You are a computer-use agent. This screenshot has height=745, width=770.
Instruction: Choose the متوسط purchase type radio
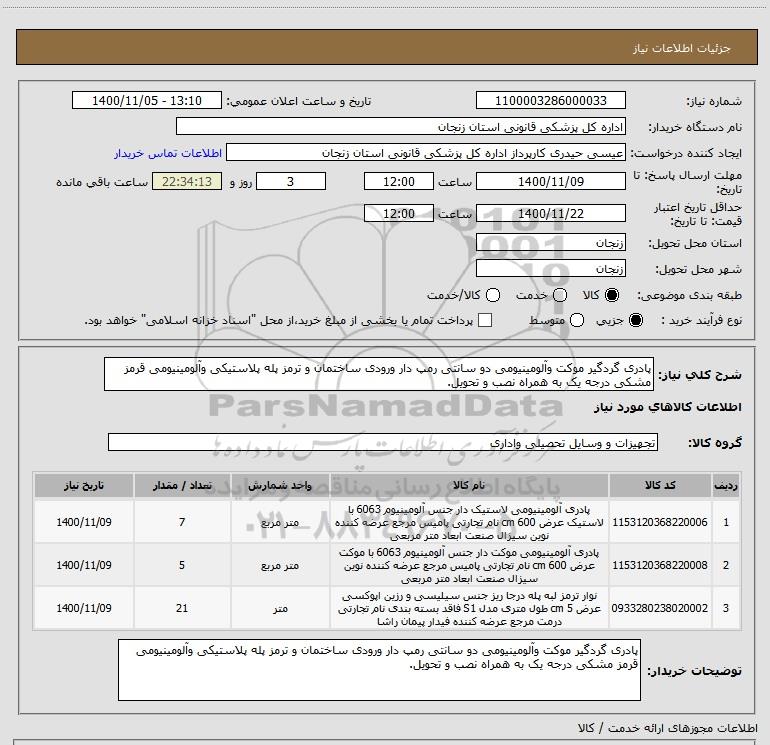577,320
